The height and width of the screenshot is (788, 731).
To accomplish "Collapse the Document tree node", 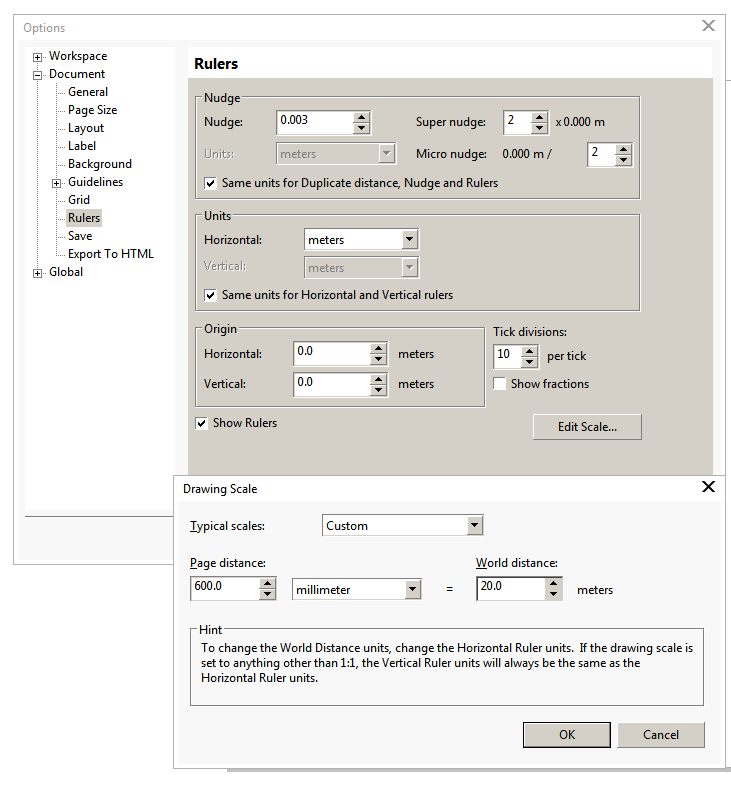I will point(37,75).
